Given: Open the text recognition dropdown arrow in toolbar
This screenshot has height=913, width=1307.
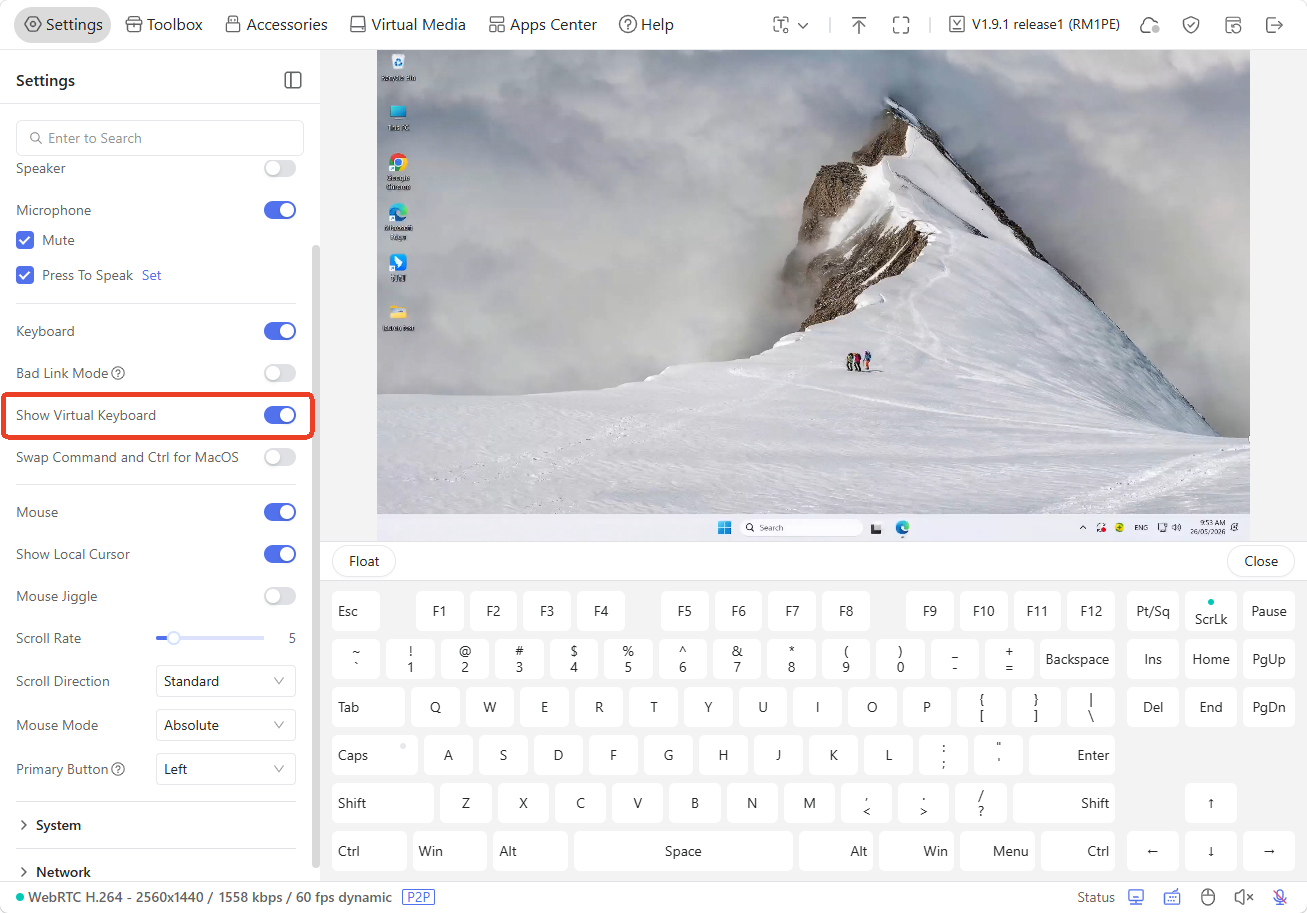Looking at the screenshot, I should (803, 25).
